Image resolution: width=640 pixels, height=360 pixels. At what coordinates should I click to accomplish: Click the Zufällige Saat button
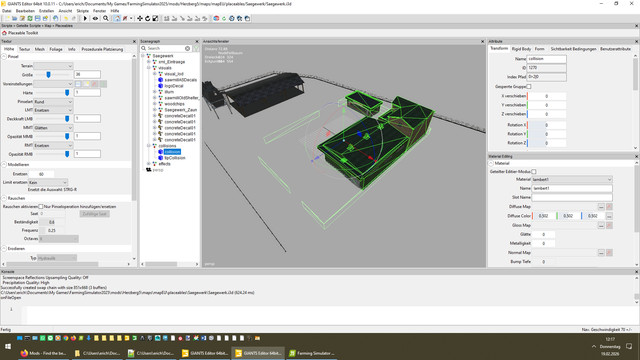click(x=94, y=214)
